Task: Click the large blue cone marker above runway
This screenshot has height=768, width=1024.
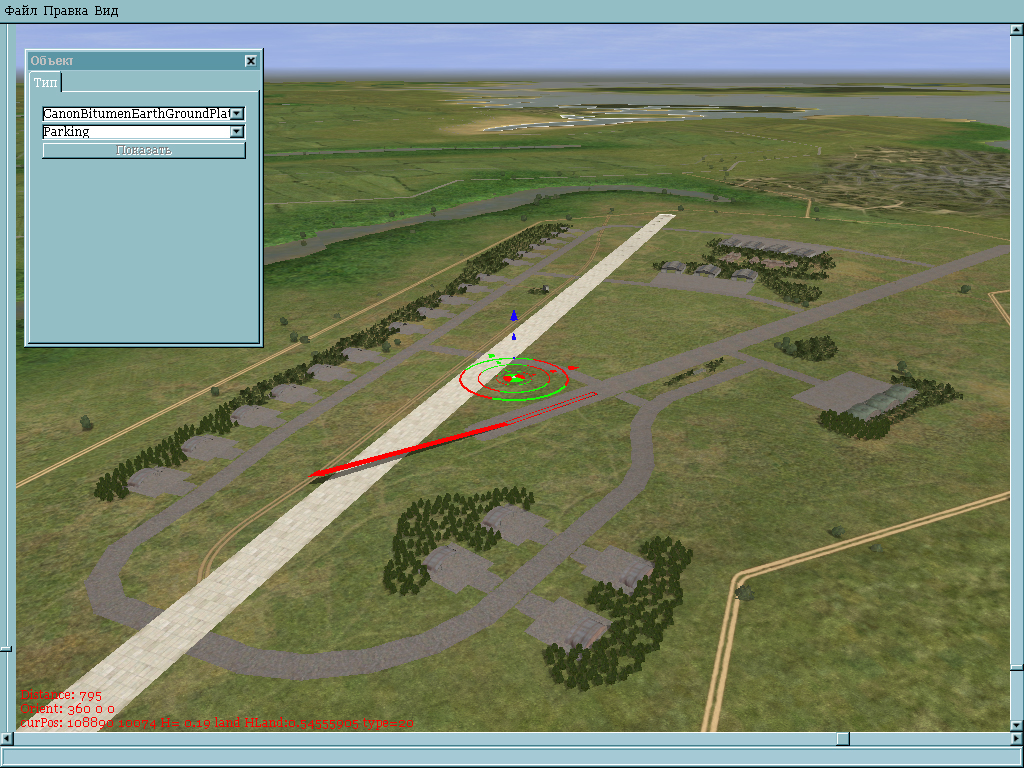Action: point(514,315)
